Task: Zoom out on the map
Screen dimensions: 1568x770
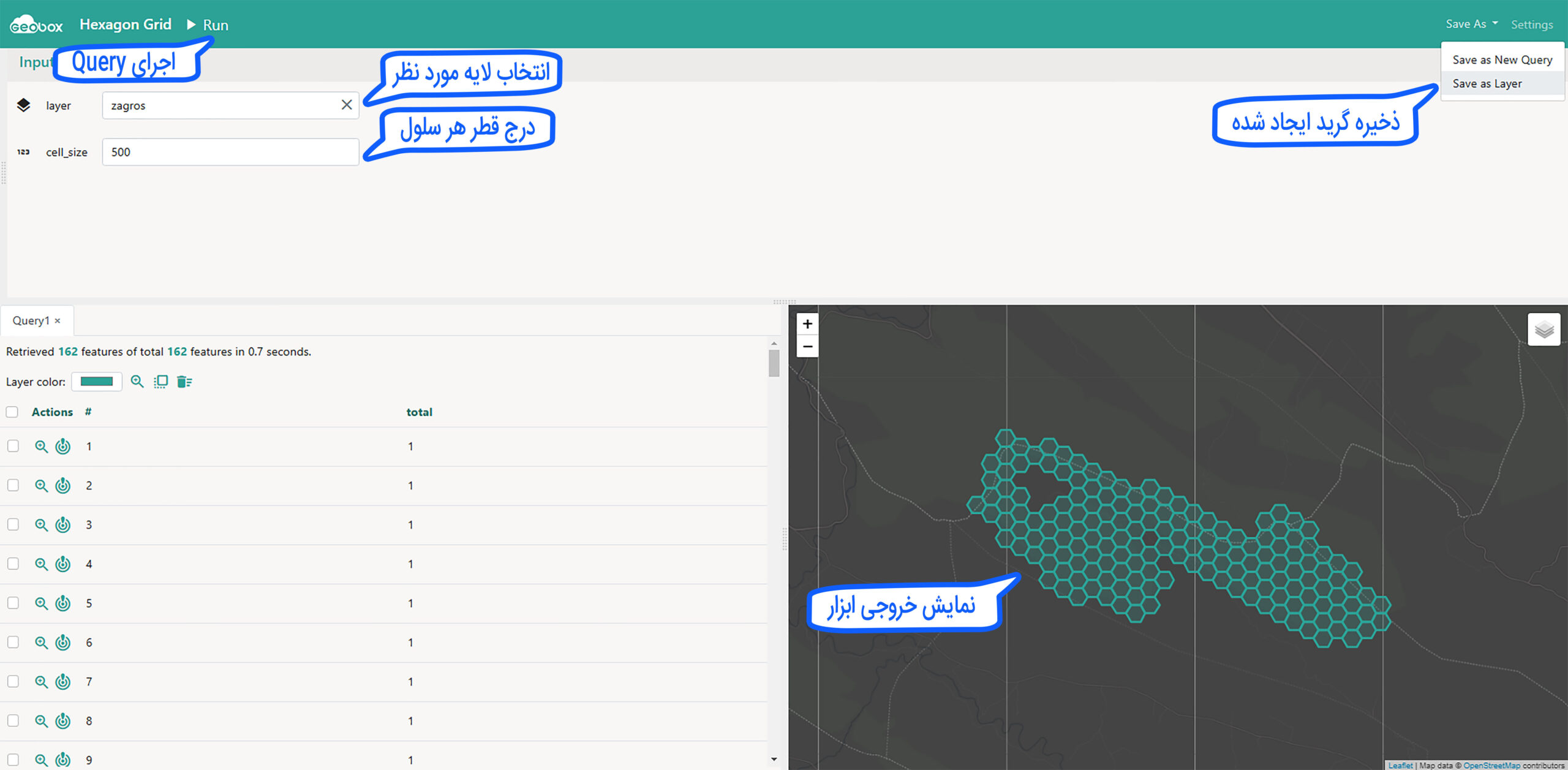Action: pos(807,347)
